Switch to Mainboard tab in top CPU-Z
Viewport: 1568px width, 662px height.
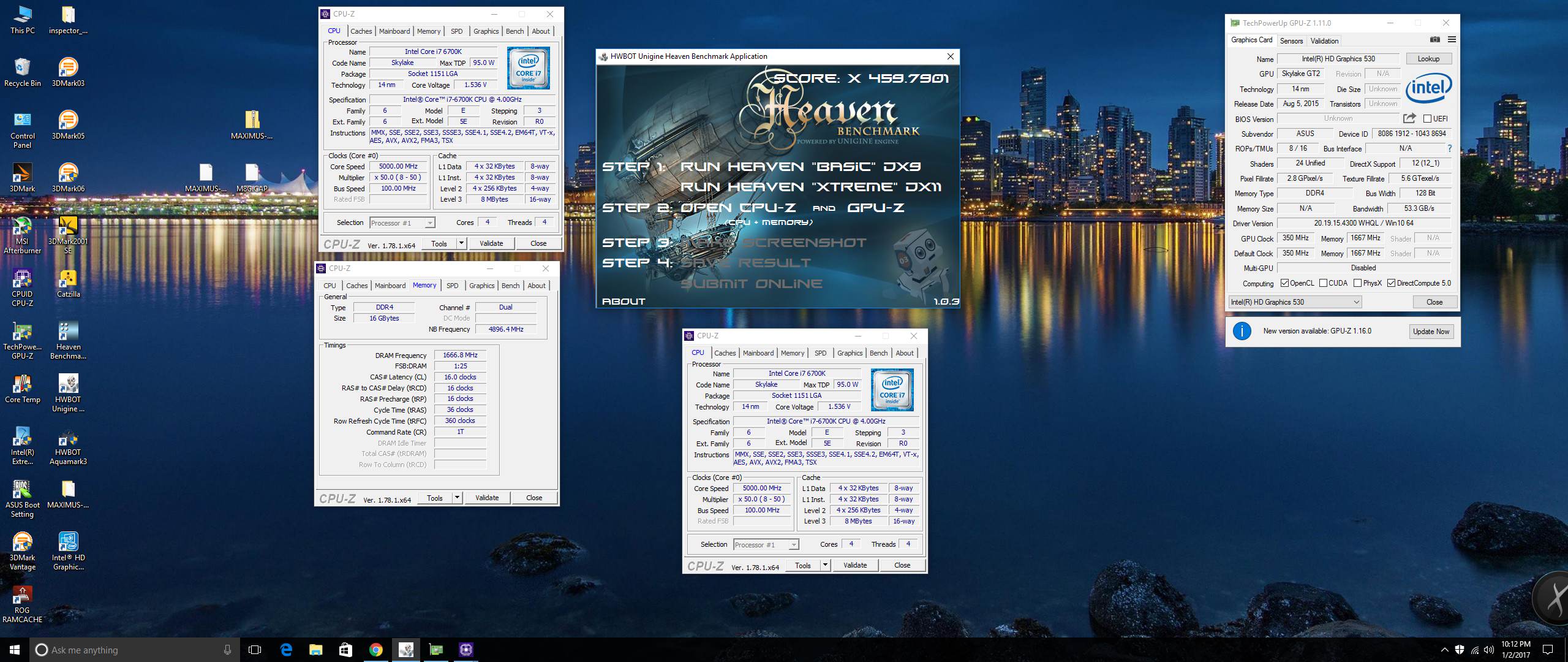pyautogui.click(x=394, y=31)
